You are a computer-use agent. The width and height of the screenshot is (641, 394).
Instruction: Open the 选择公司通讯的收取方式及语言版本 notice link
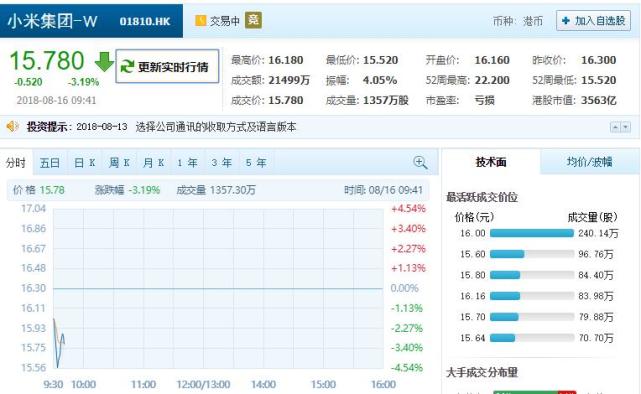(x=216, y=127)
